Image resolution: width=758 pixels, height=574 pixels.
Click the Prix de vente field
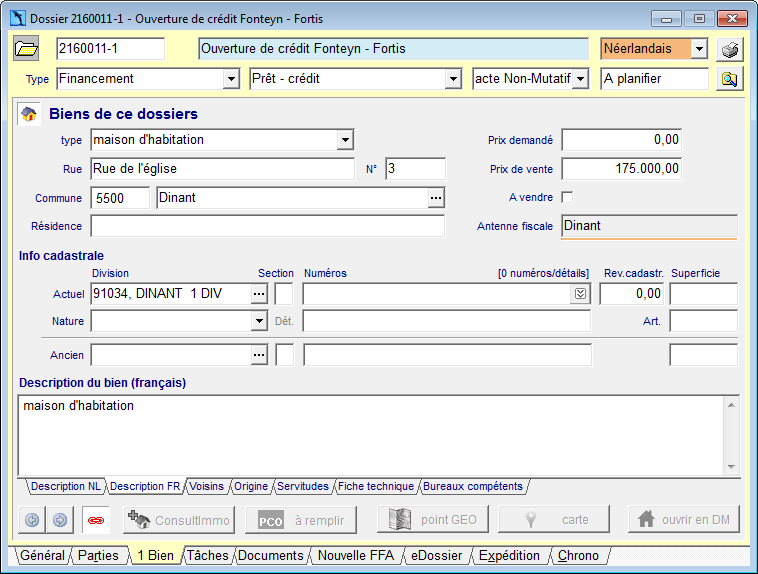pos(622,169)
